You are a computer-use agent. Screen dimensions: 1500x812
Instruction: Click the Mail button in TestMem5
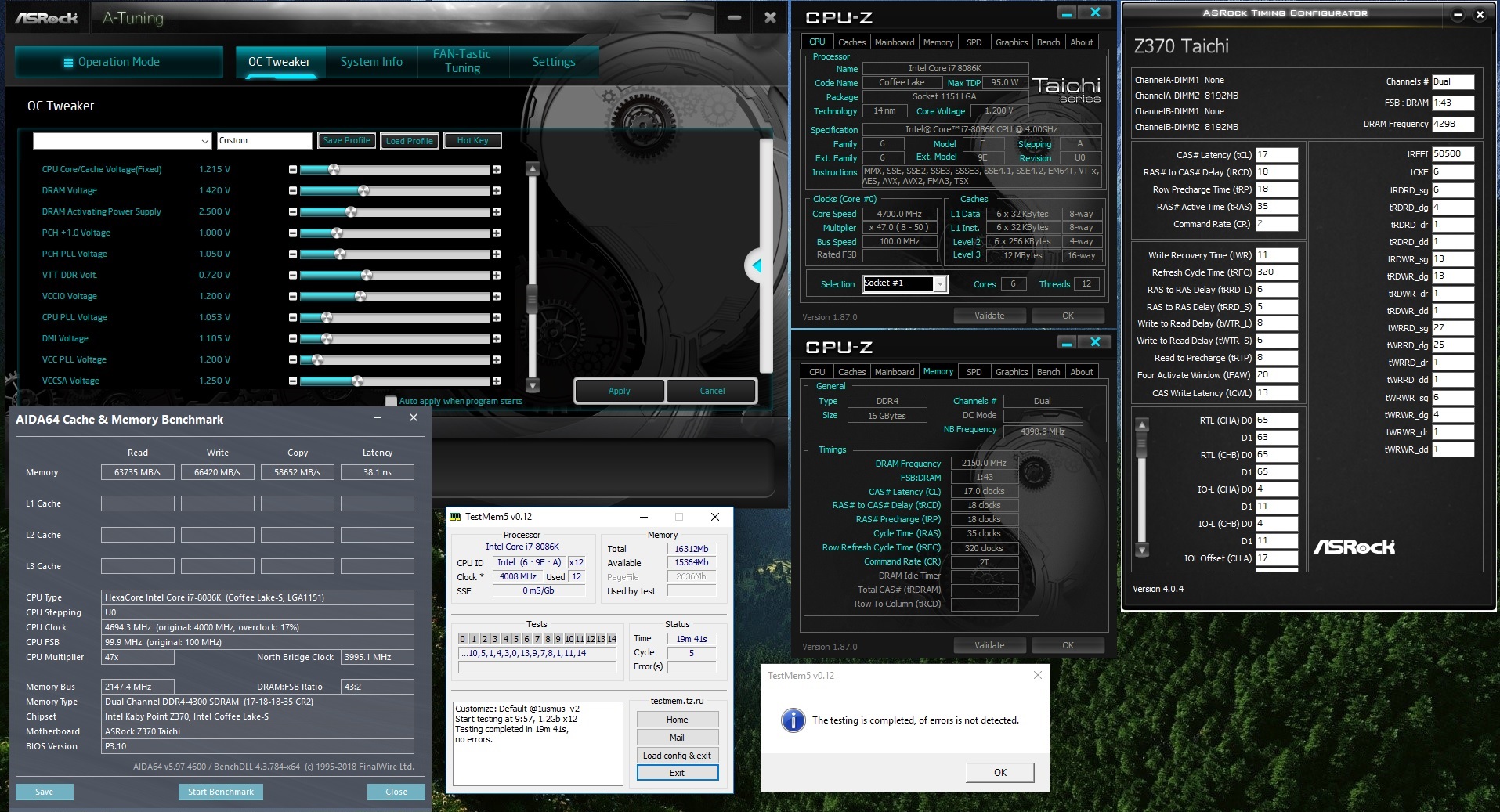[x=677, y=738]
